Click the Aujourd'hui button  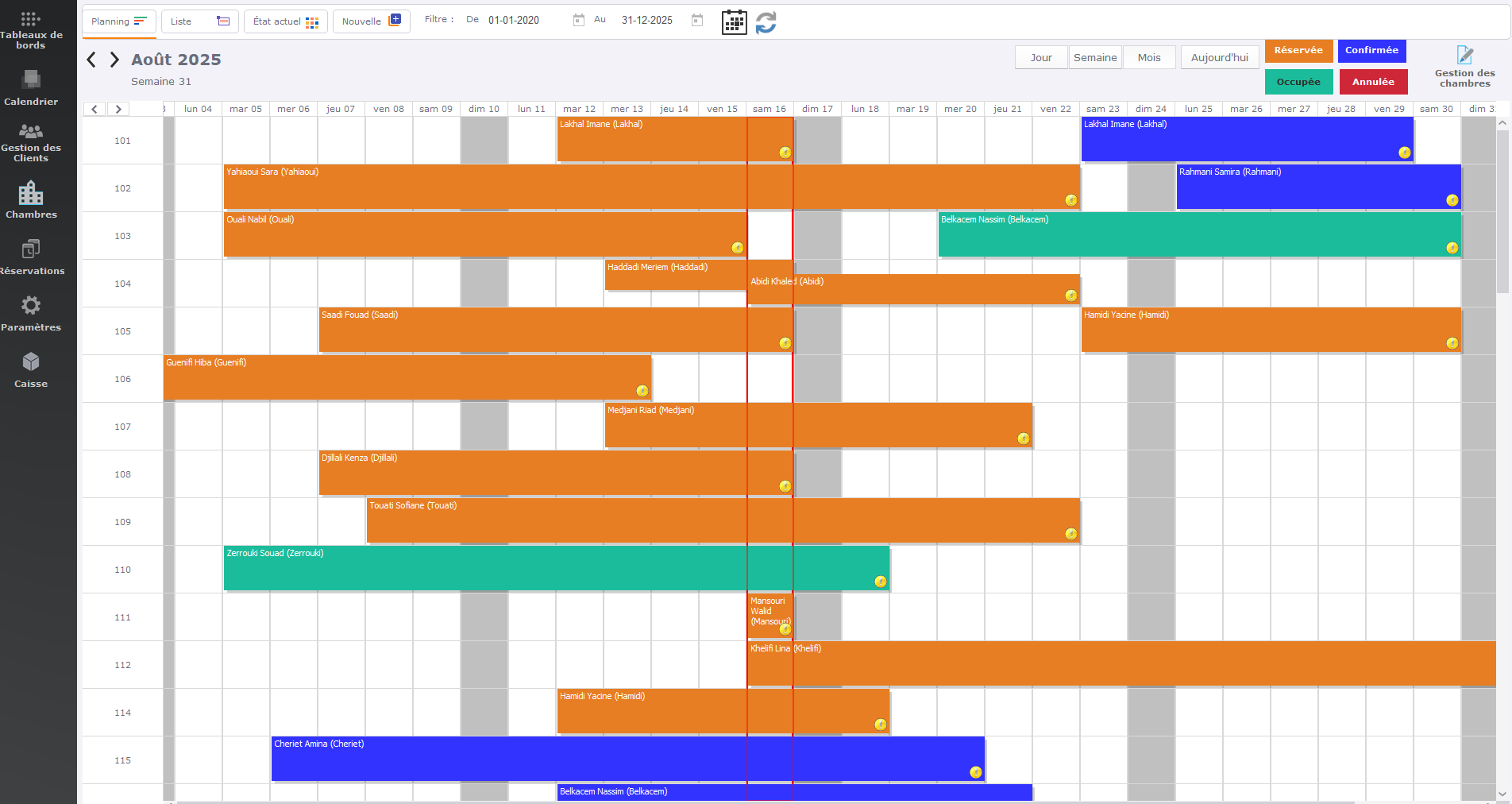point(1219,57)
